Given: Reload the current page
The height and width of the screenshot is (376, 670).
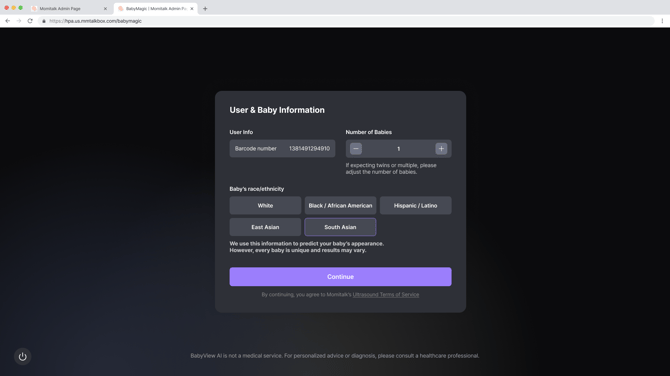Looking at the screenshot, I should pyautogui.click(x=30, y=21).
